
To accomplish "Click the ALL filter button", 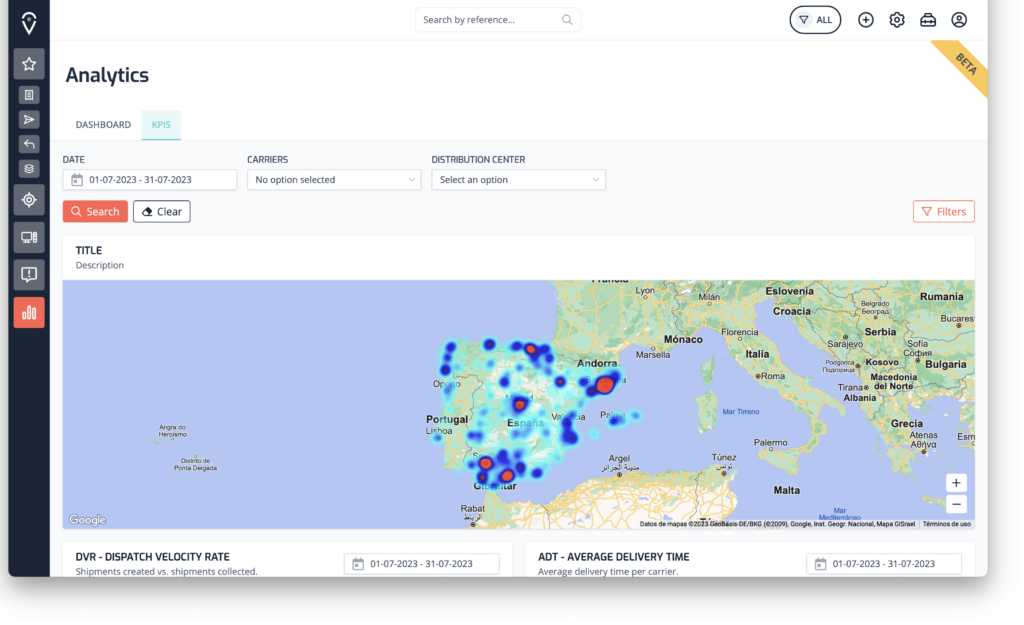I will [815, 20].
